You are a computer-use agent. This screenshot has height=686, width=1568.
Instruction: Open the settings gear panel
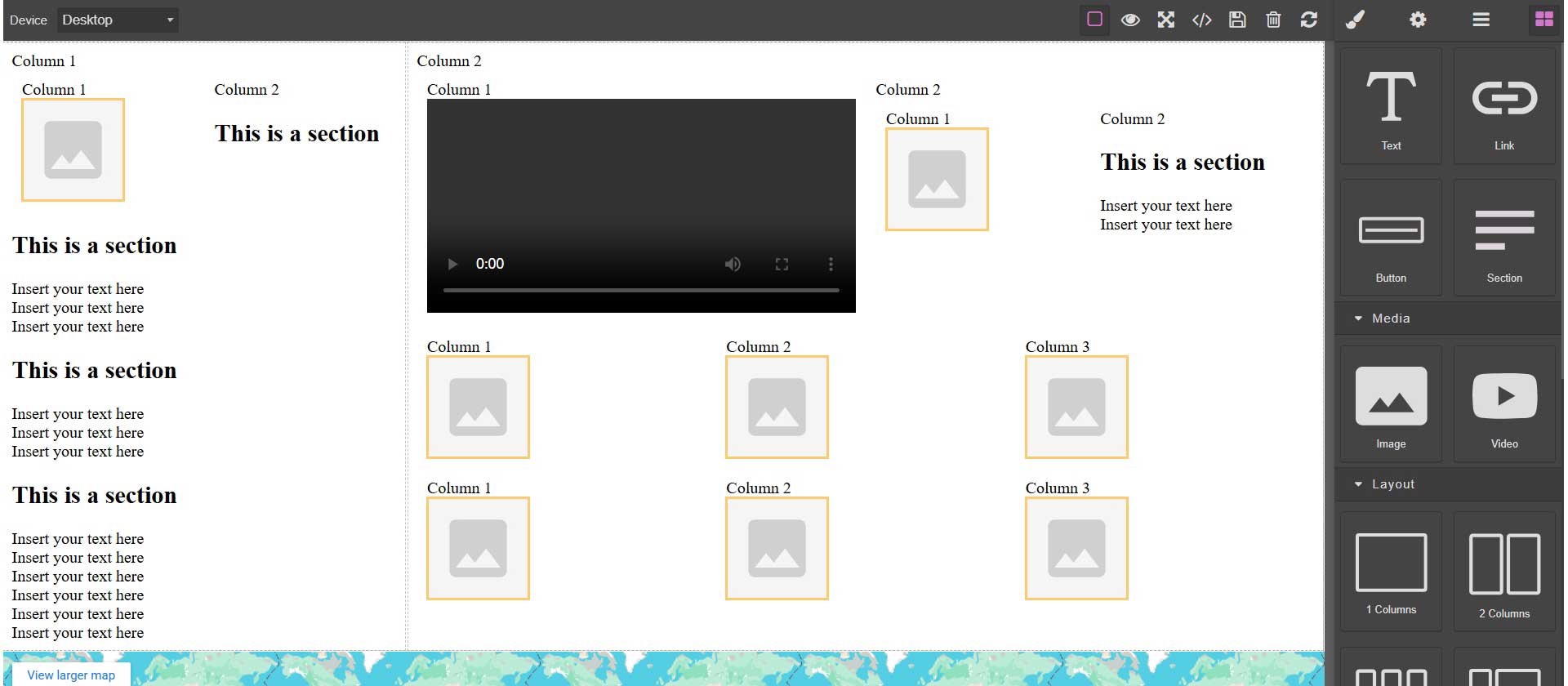(x=1418, y=20)
